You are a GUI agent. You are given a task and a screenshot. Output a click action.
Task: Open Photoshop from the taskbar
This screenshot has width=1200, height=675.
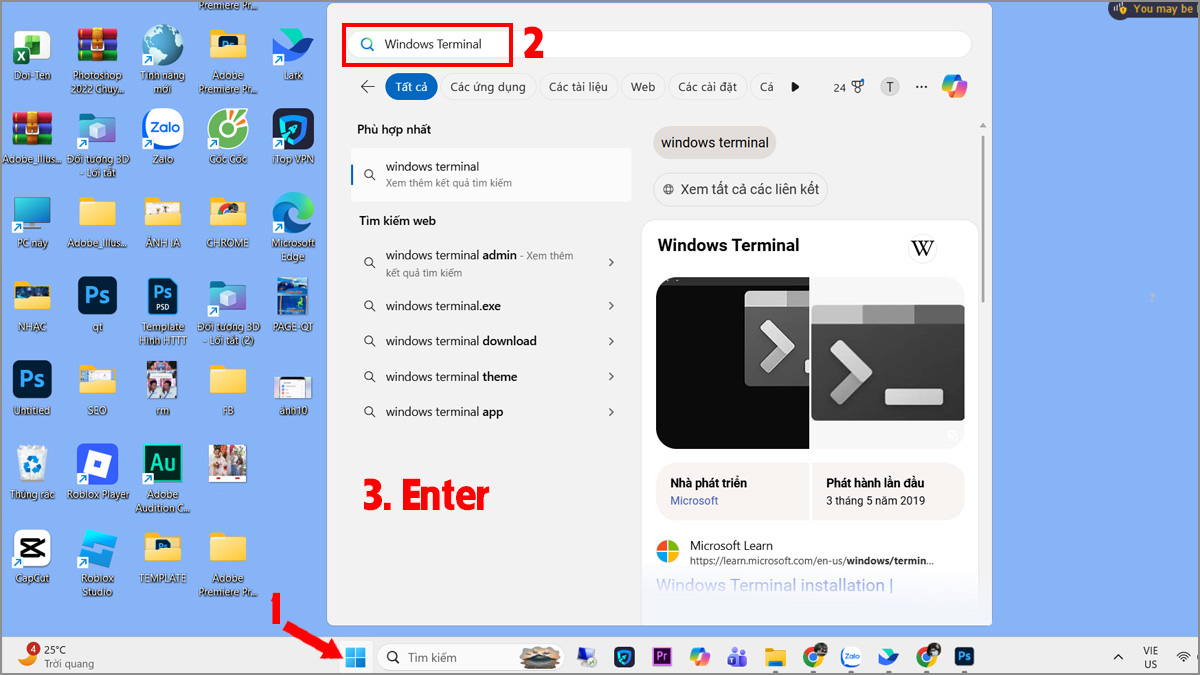963,657
